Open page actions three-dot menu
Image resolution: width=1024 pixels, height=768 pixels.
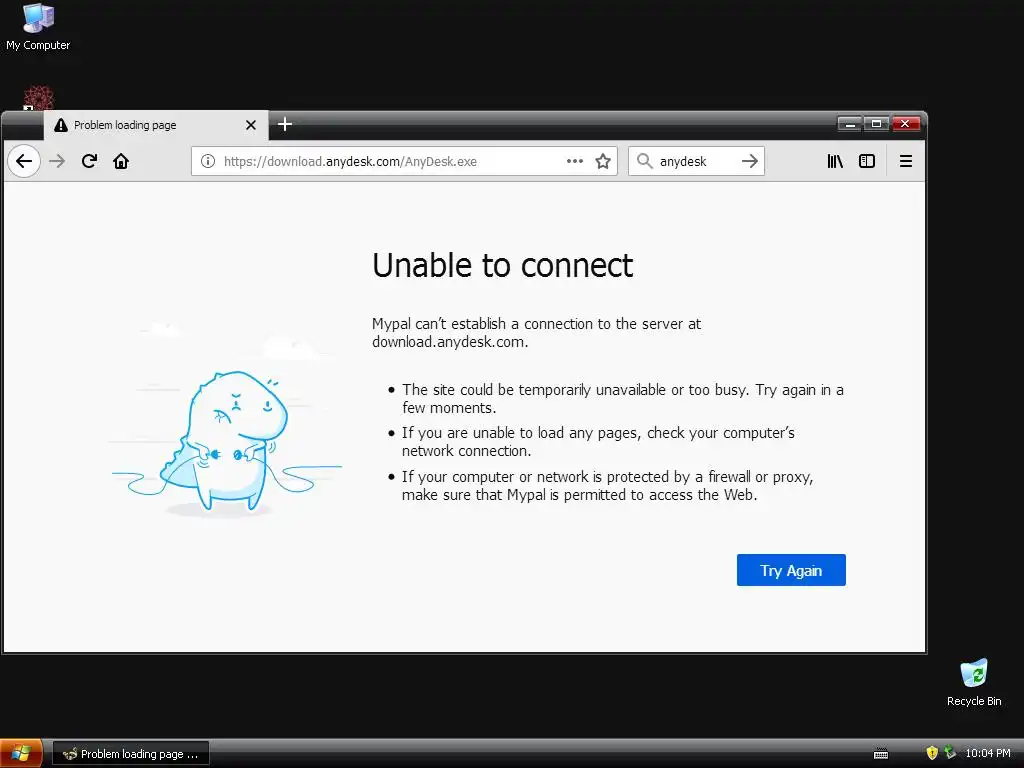[x=575, y=161]
